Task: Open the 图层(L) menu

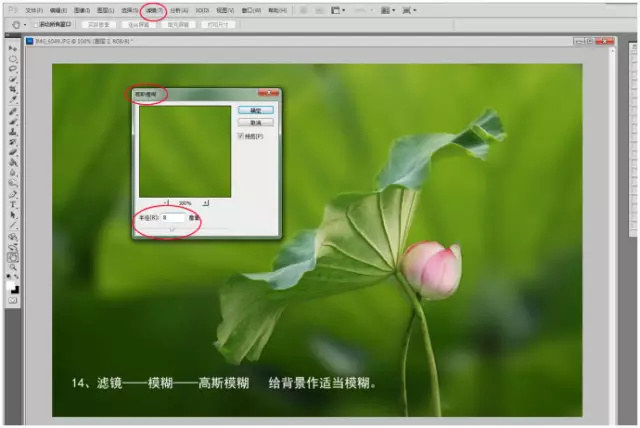Action: (105, 10)
